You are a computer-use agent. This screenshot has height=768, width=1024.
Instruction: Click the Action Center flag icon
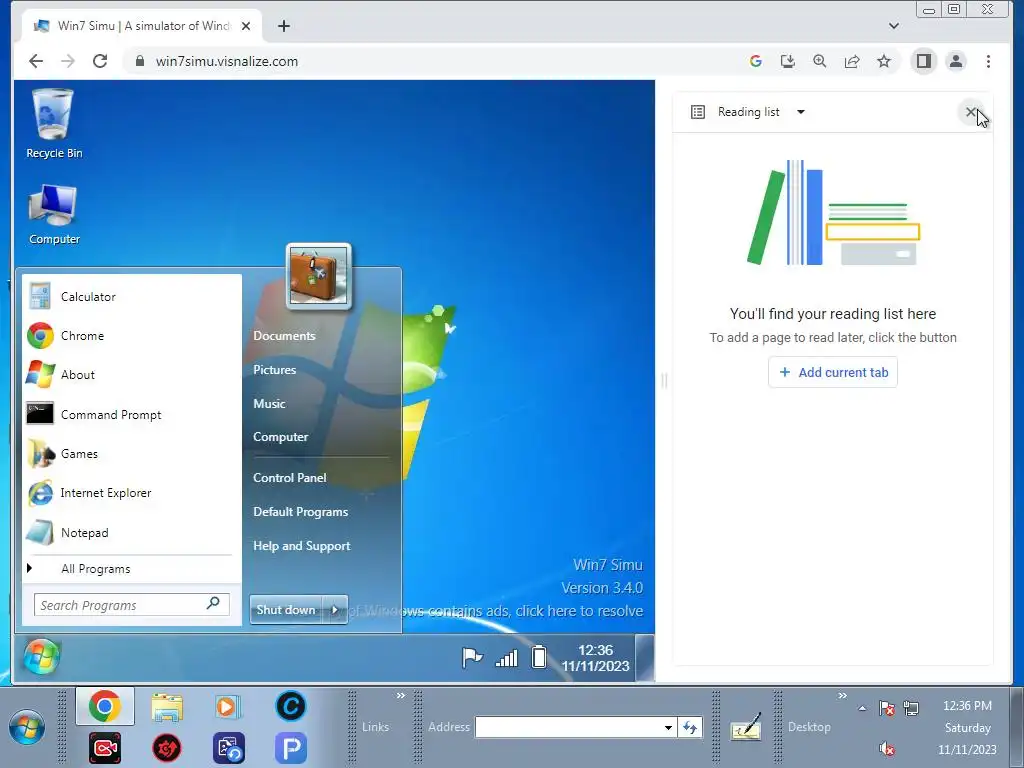(x=472, y=657)
